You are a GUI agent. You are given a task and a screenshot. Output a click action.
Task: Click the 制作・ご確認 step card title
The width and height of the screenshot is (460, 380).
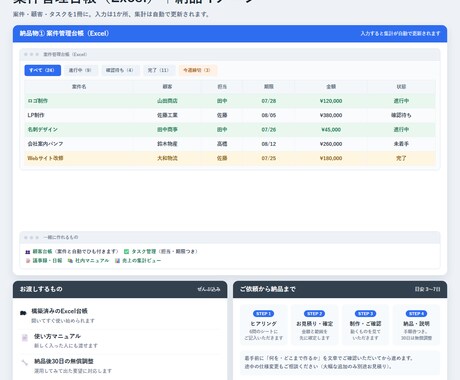coord(365,324)
